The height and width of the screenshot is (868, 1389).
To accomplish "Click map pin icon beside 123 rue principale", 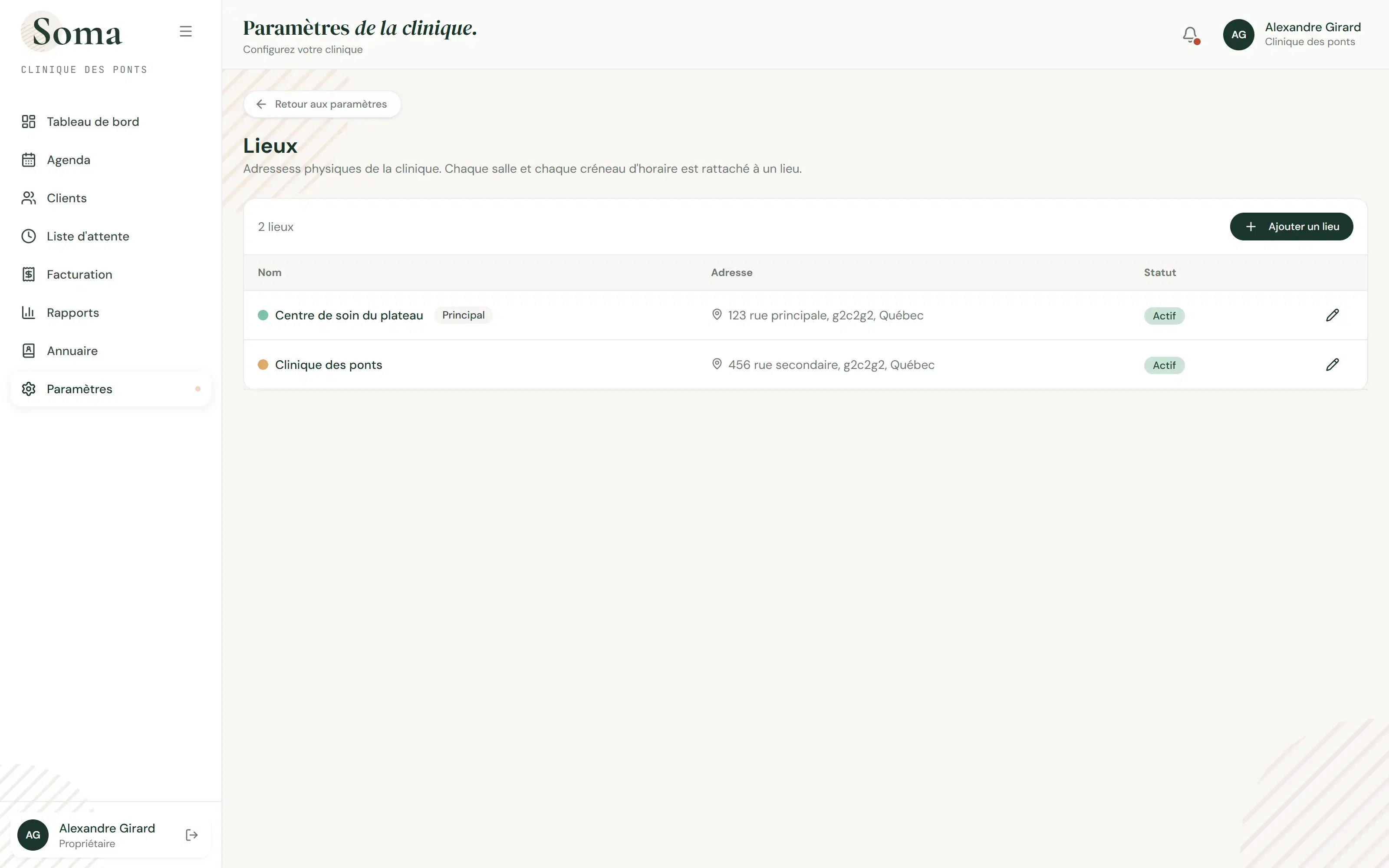I will (717, 315).
